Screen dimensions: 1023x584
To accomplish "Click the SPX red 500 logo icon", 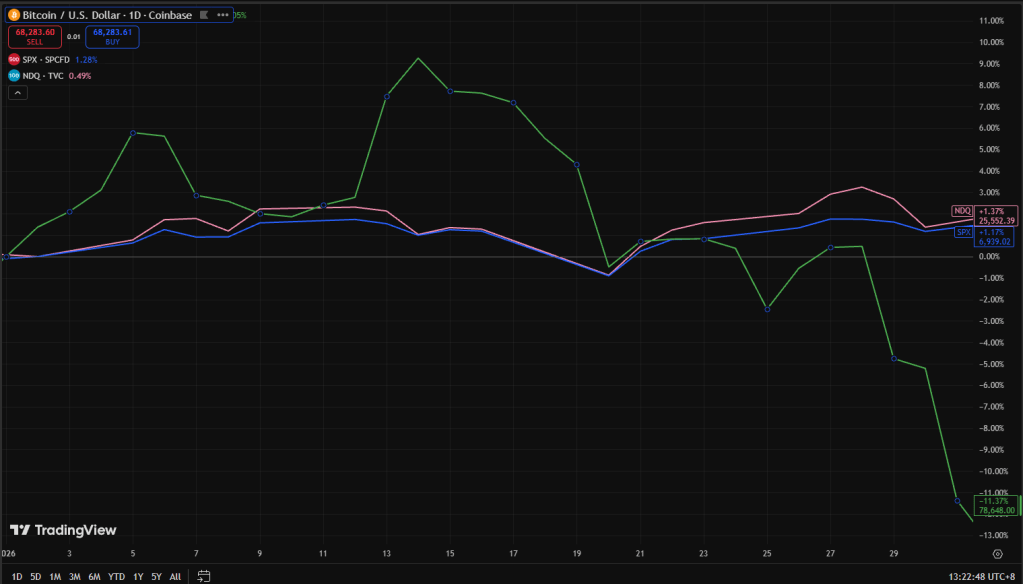I will [13, 60].
